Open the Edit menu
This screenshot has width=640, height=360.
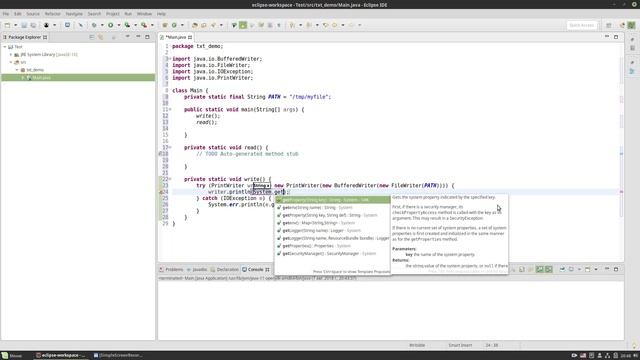[x=18, y=14]
